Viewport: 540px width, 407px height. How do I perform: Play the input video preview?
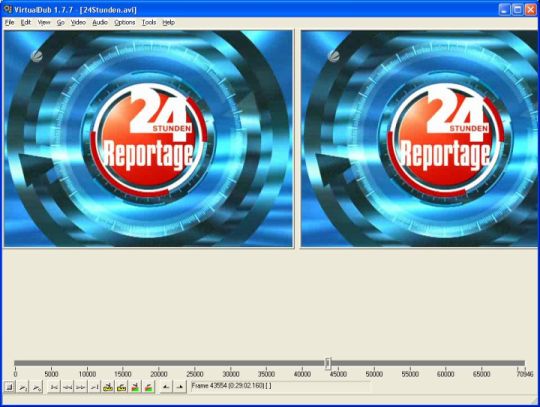pos(23,387)
